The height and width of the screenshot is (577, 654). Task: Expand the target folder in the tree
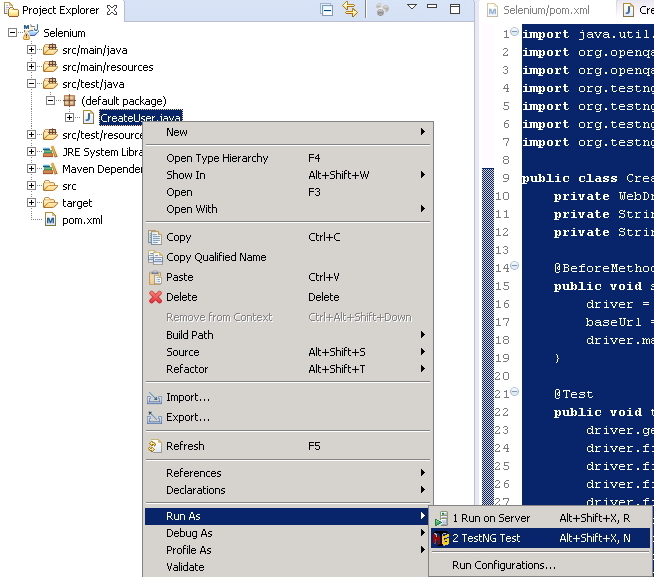pyautogui.click(x=32, y=203)
